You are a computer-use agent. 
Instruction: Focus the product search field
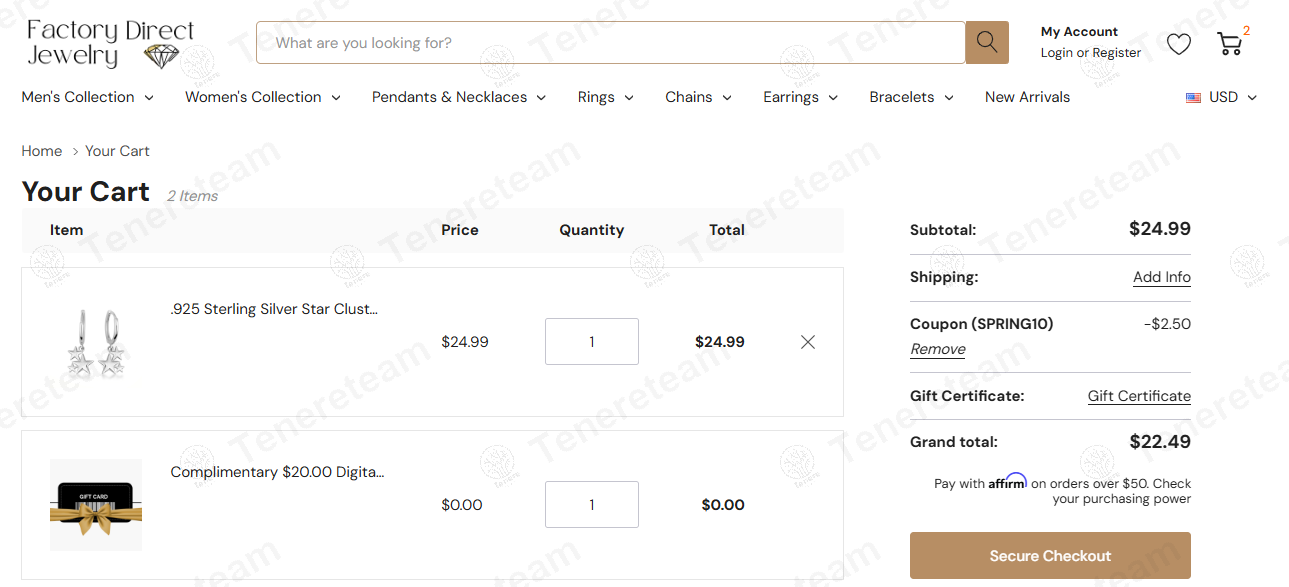(610, 43)
